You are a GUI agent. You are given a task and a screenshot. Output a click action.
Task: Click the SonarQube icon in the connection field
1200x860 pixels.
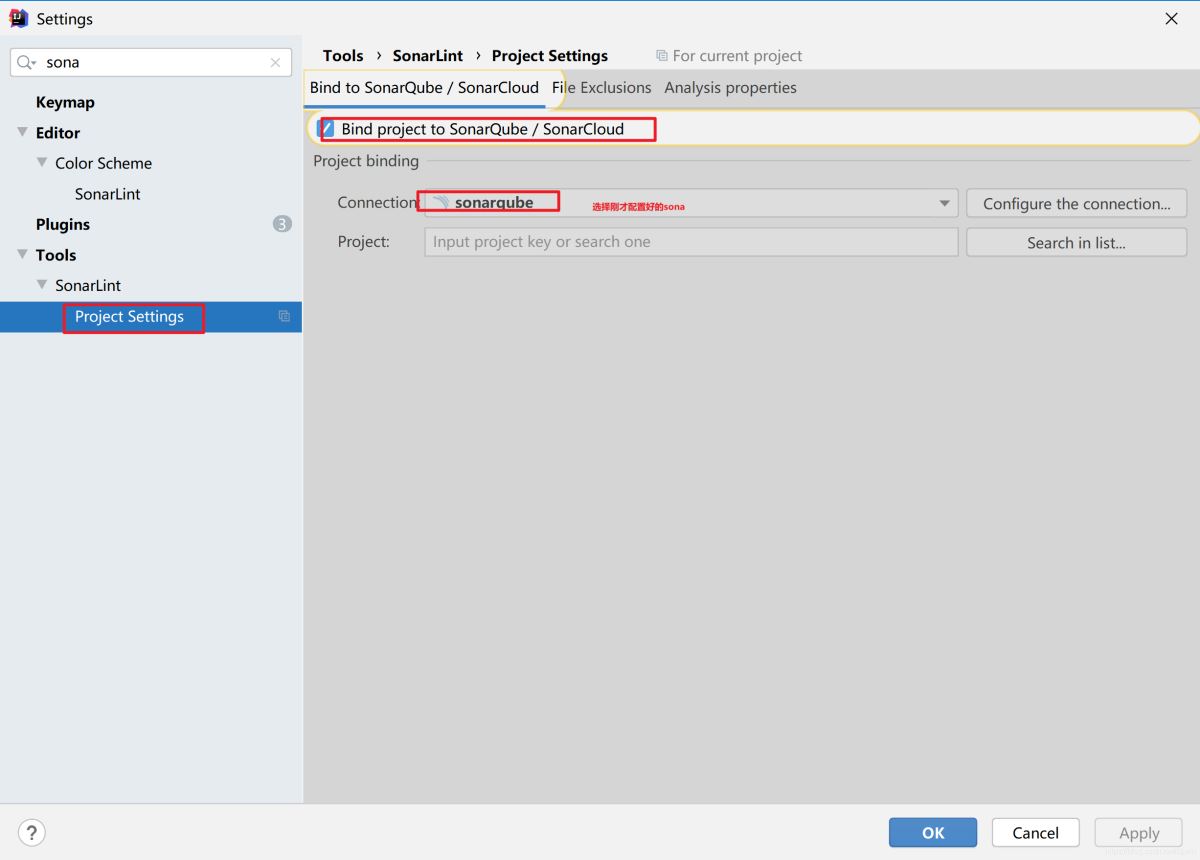pyautogui.click(x=440, y=202)
